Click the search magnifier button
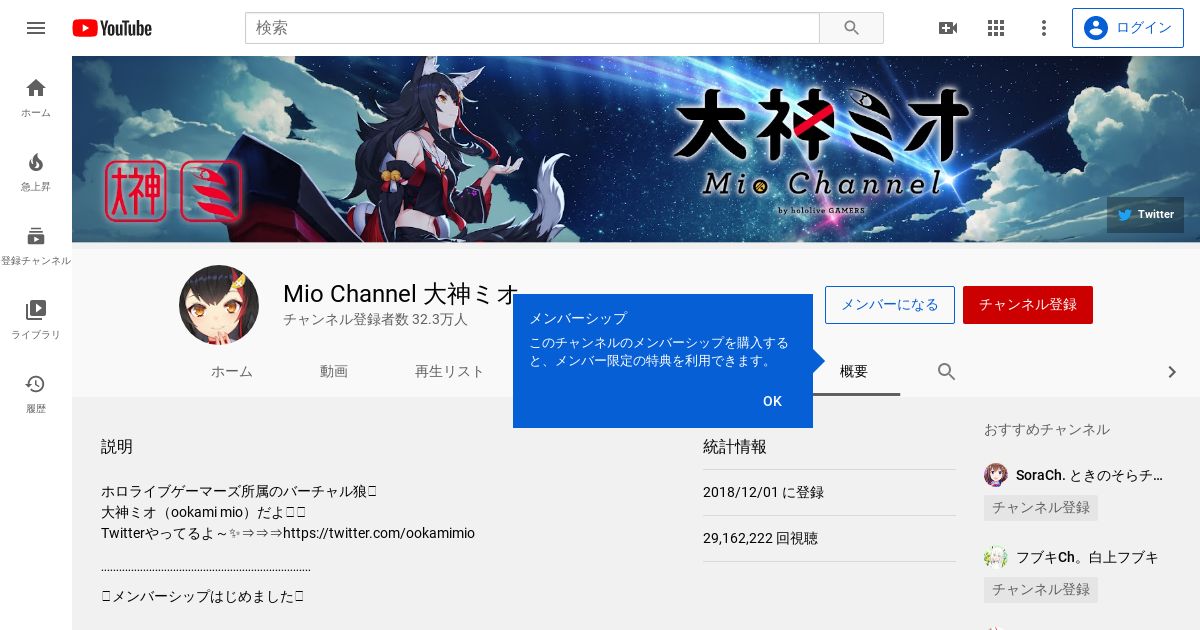 click(x=851, y=28)
